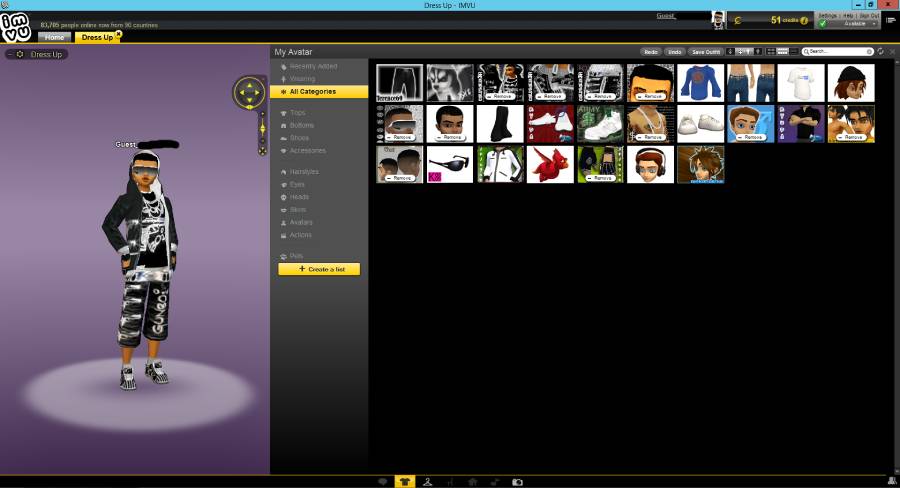Open the IMVU logo at top left

click(15, 27)
